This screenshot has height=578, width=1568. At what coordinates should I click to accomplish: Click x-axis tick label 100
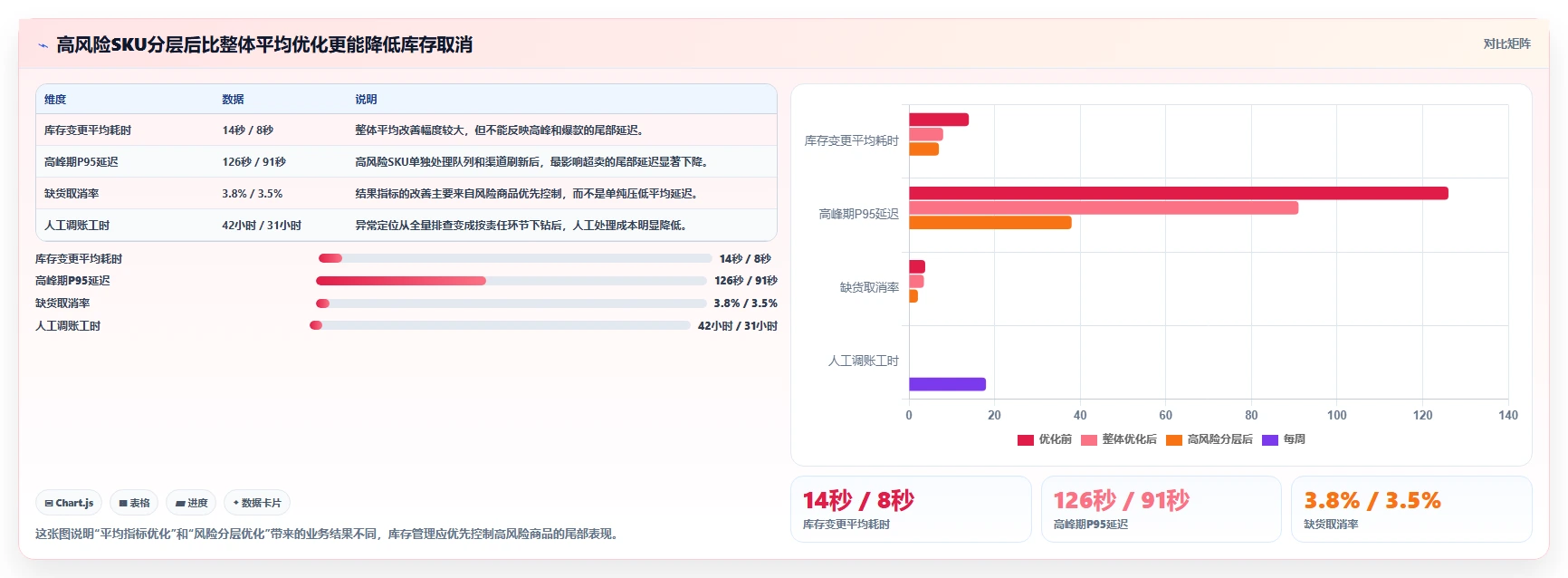point(1337,415)
